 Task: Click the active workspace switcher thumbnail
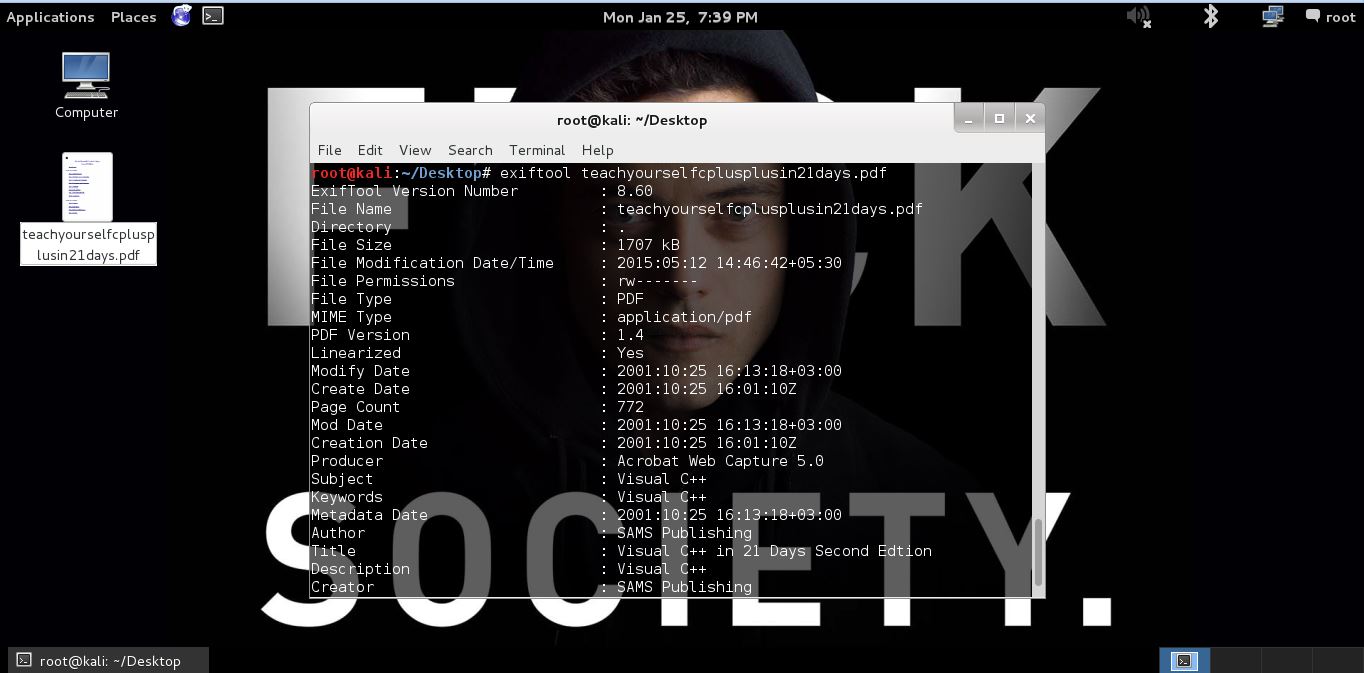pyautogui.click(x=1184, y=661)
